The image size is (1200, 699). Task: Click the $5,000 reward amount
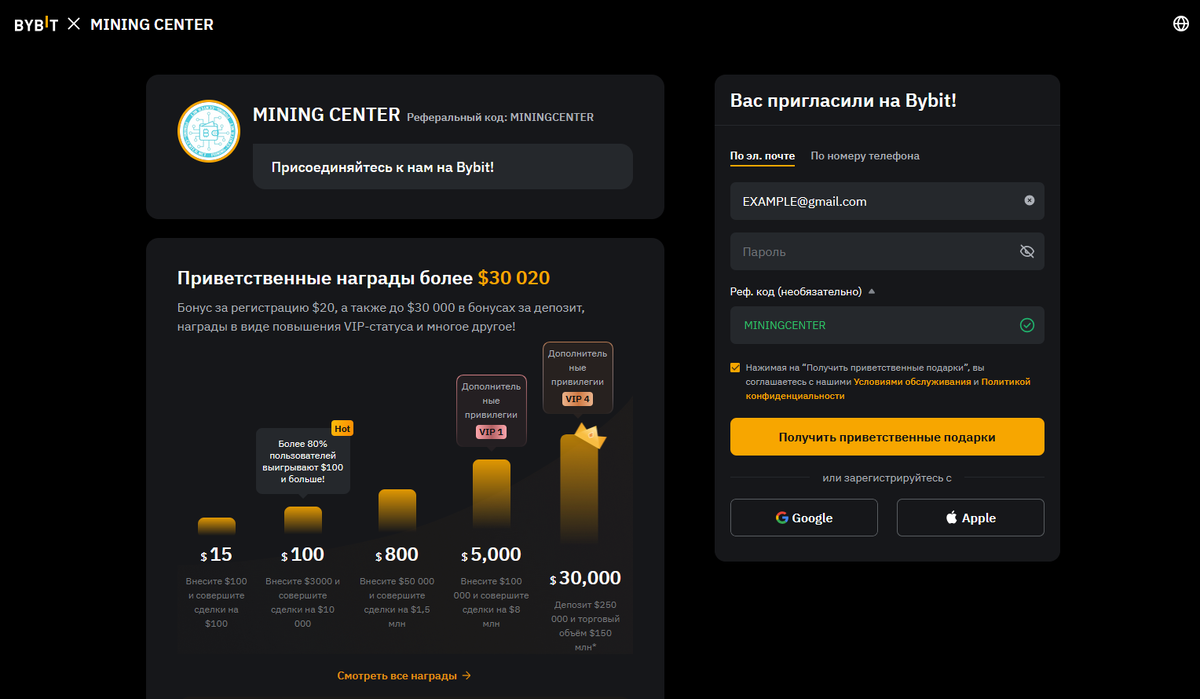coord(491,555)
